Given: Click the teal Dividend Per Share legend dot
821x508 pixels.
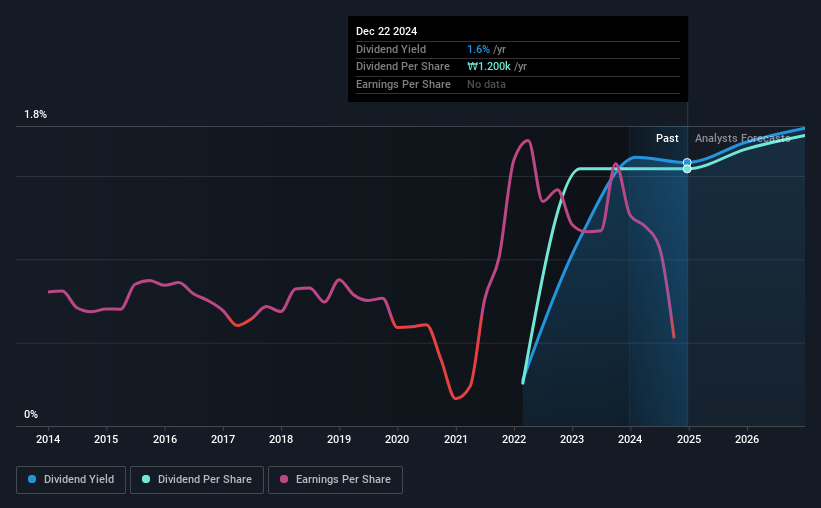Looking at the screenshot, I should click(146, 479).
